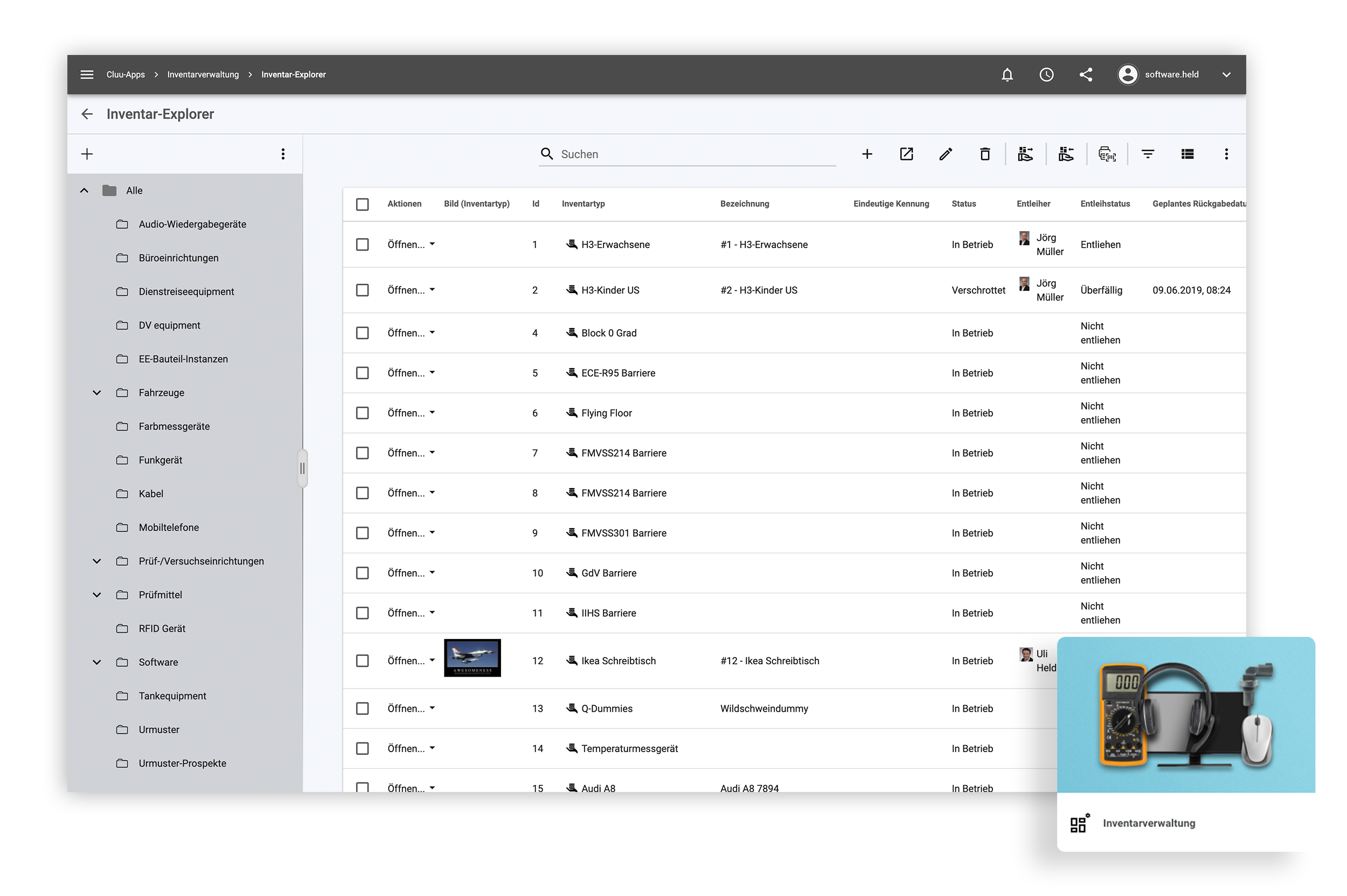1347x896 pixels.
Task: Open the history clock icon
Action: pyautogui.click(x=1046, y=75)
